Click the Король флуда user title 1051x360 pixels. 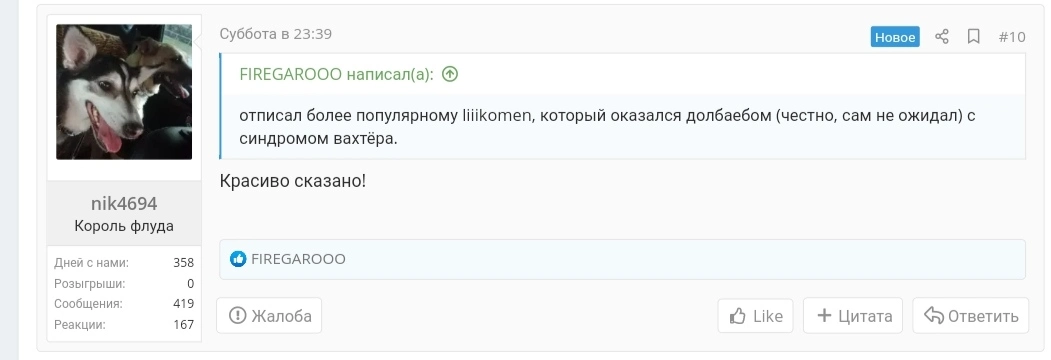[x=124, y=226]
